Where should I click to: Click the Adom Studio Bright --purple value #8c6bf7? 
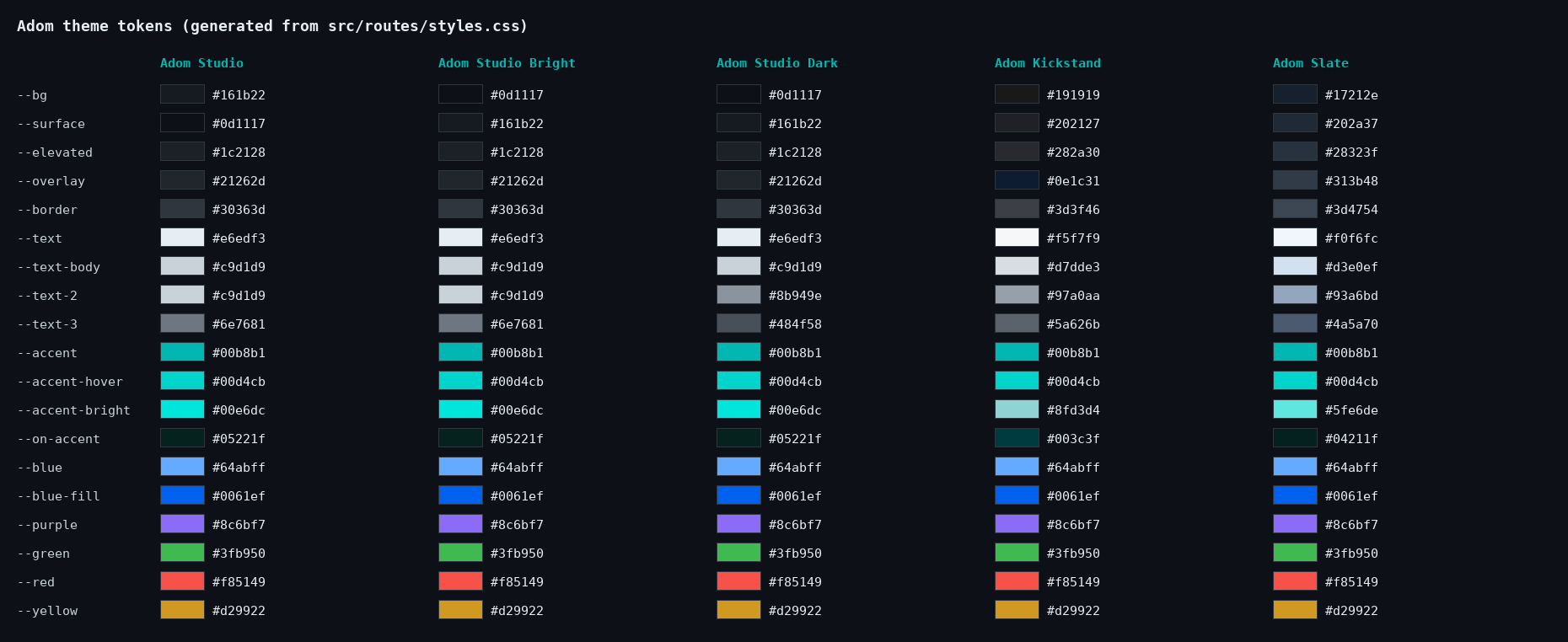[x=517, y=525]
